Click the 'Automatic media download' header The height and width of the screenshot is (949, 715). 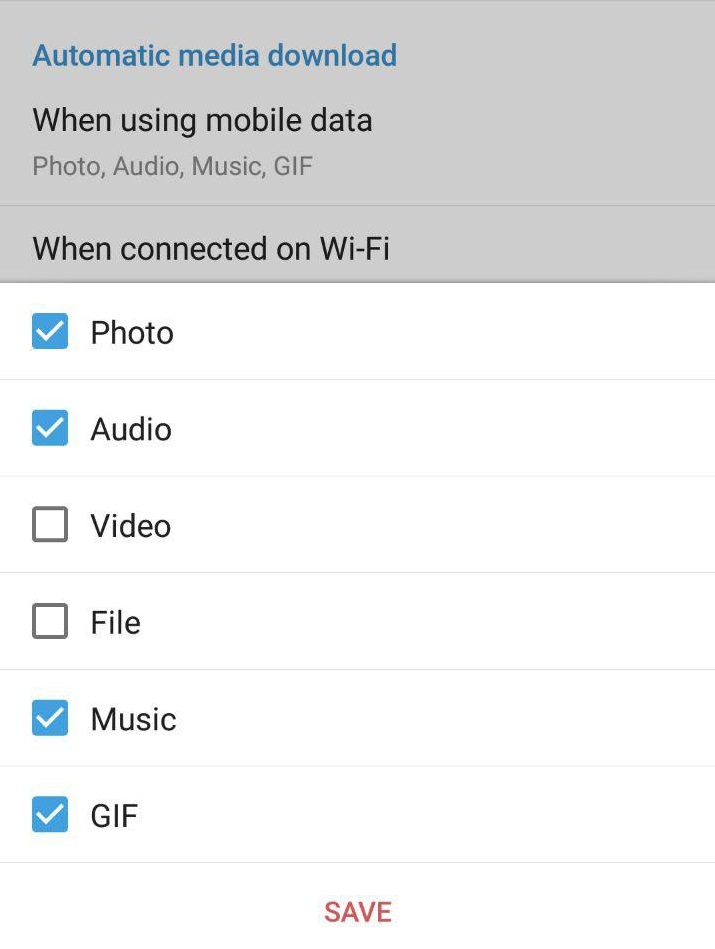click(x=214, y=55)
